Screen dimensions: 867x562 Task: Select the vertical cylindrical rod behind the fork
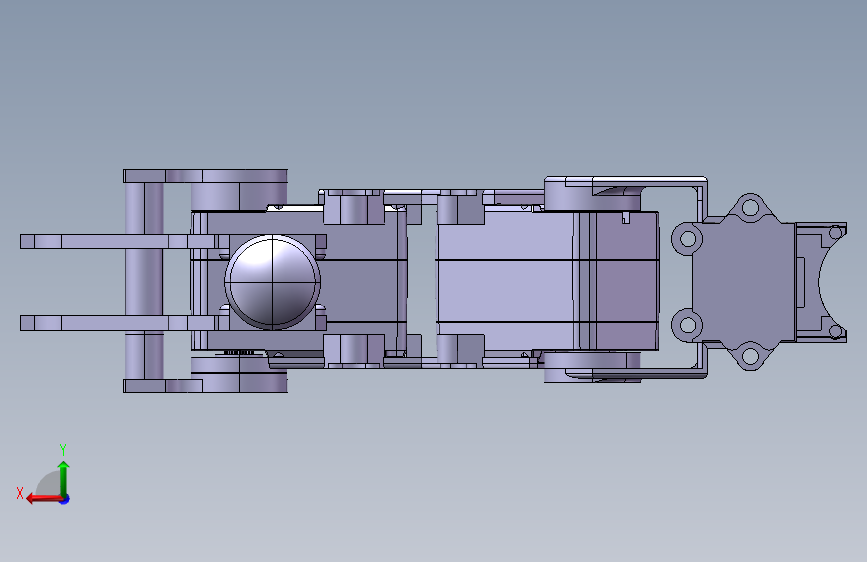(x=144, y=281)
